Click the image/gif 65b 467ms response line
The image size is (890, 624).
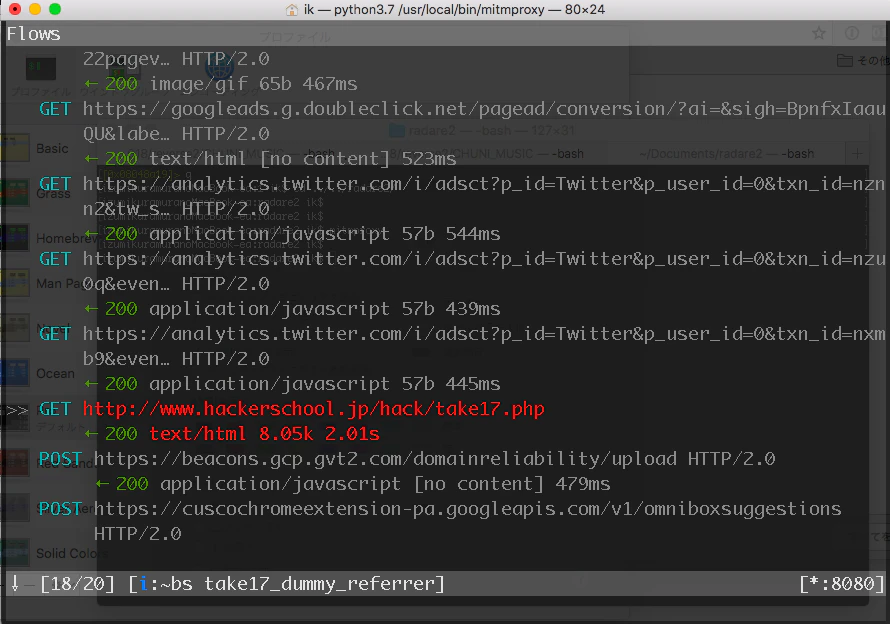(221, 84)
